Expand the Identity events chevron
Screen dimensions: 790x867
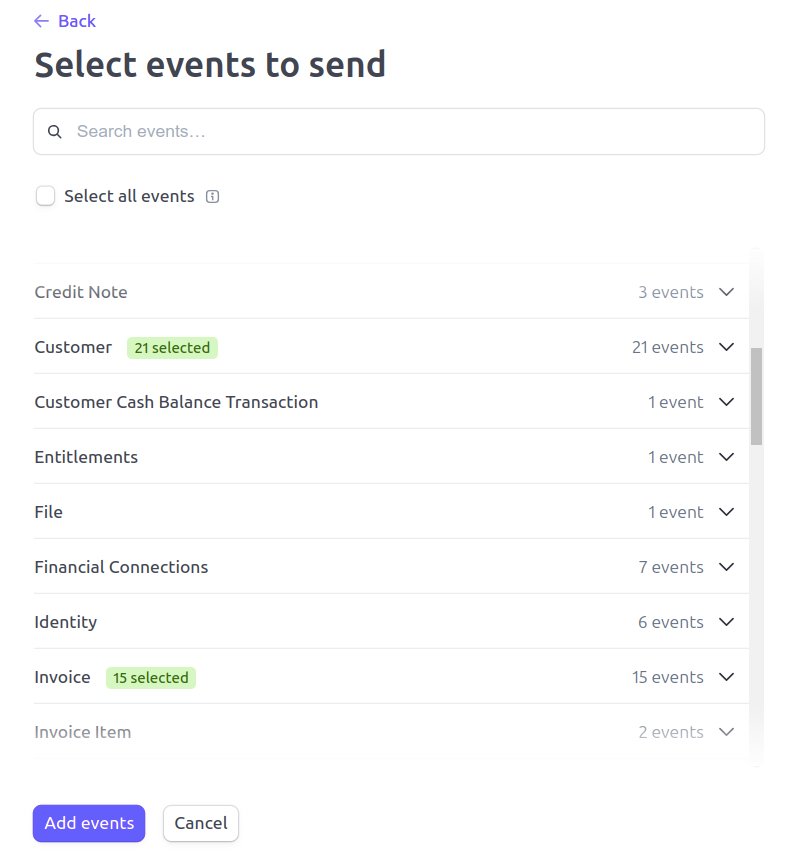point(727,623)
